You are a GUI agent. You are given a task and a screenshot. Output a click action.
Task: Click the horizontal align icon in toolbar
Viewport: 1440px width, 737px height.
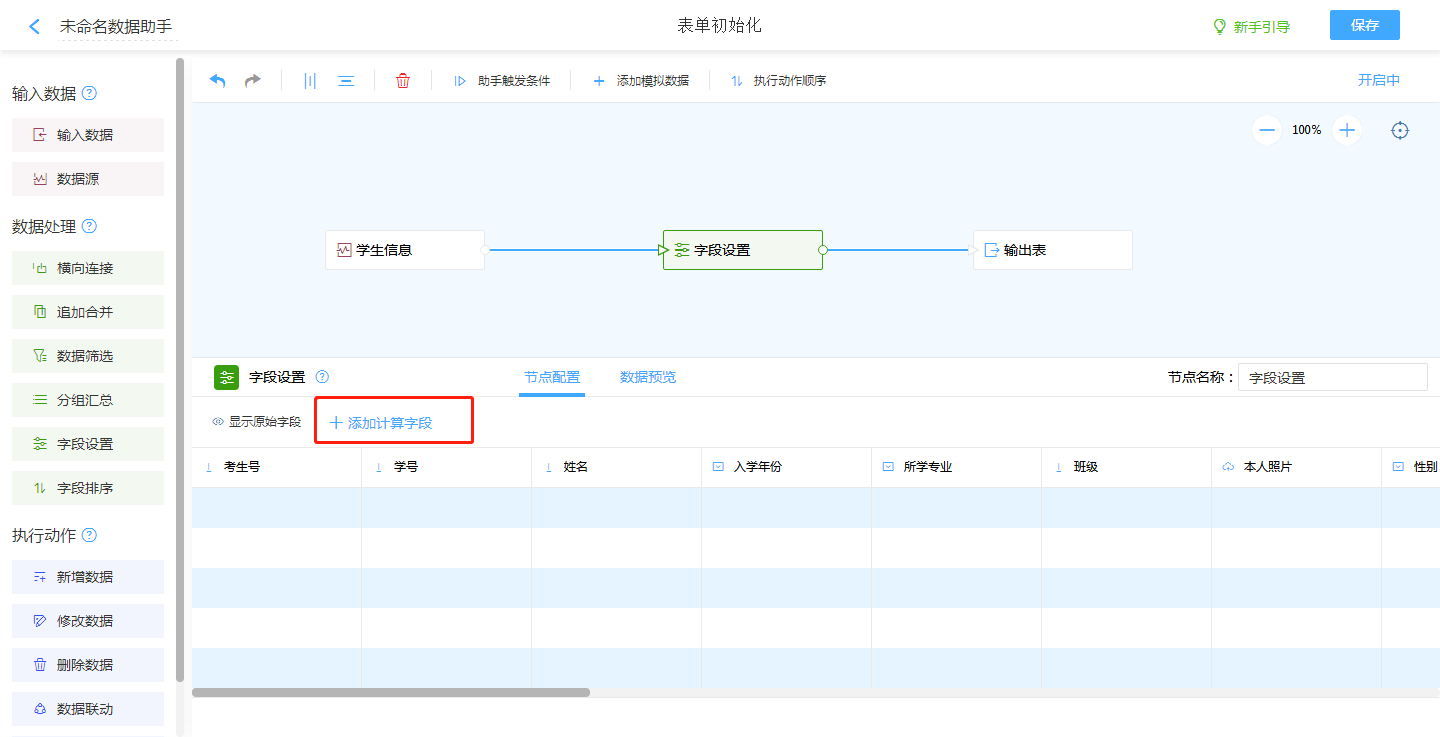[x=346, y=81]
